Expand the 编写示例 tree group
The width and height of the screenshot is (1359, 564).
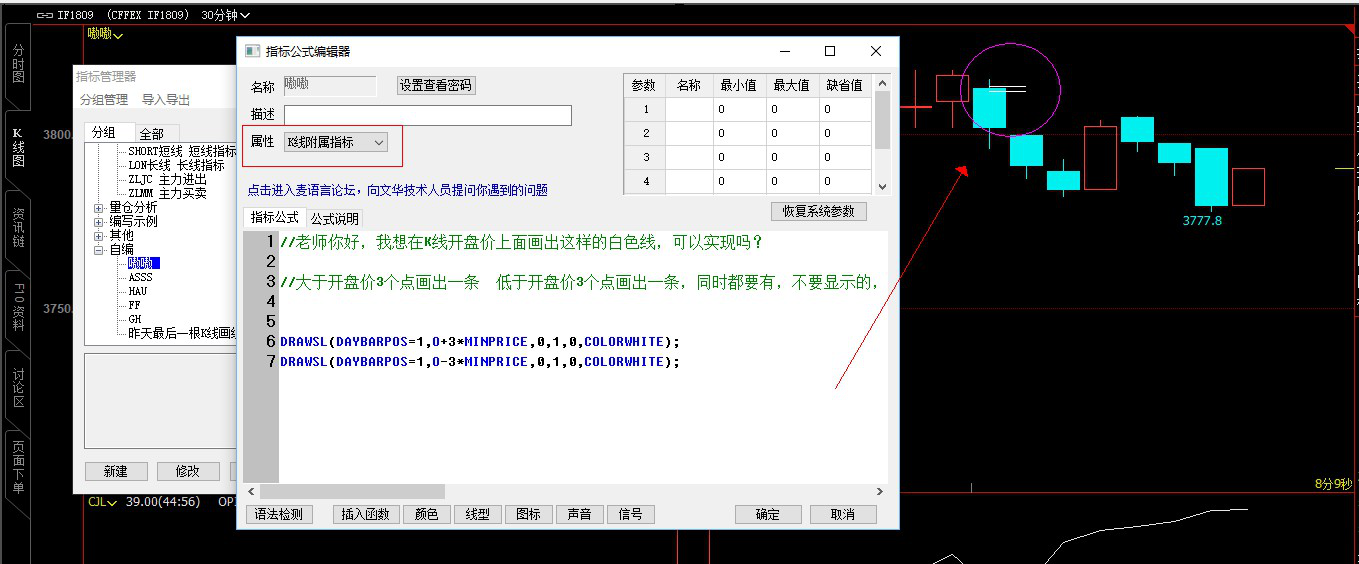click(98, 221)
